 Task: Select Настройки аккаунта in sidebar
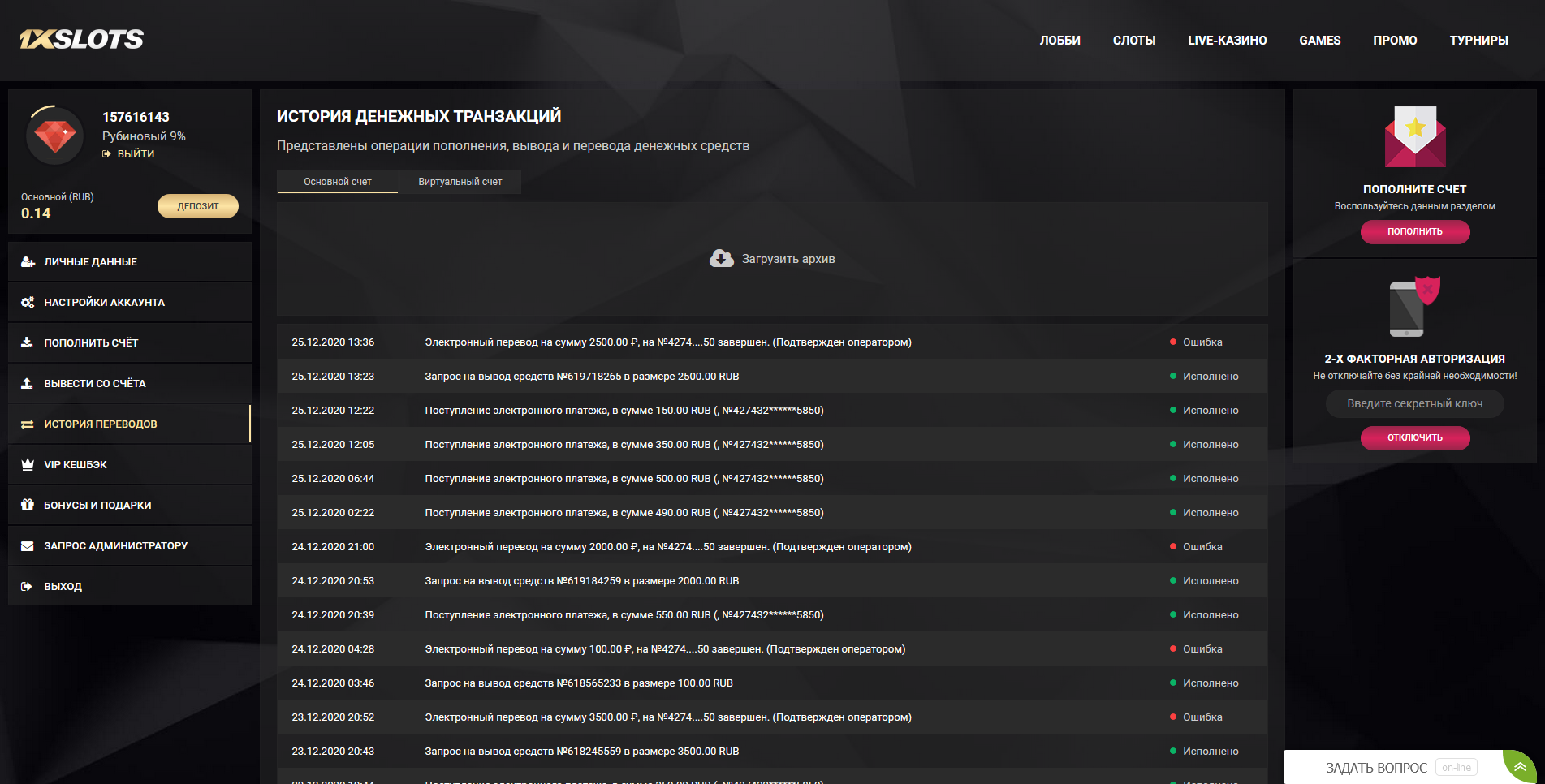coord(104,302)
